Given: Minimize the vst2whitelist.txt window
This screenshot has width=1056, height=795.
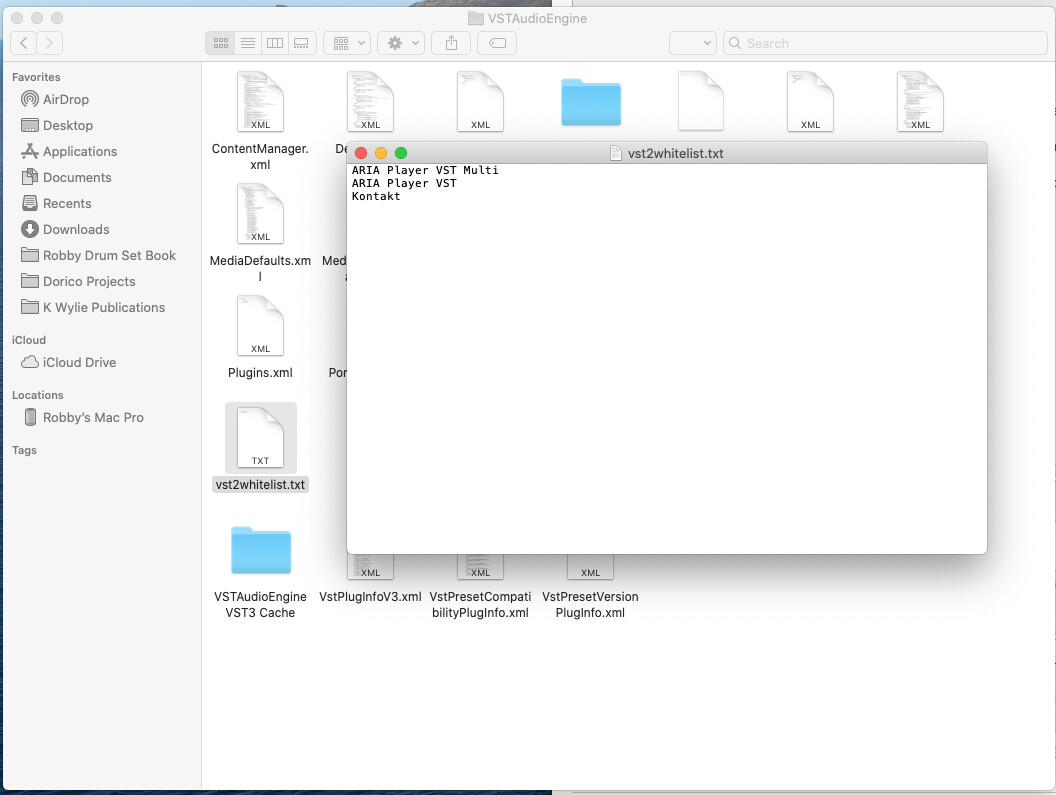Looking at the screenshot, I should [x=381, y=153].
